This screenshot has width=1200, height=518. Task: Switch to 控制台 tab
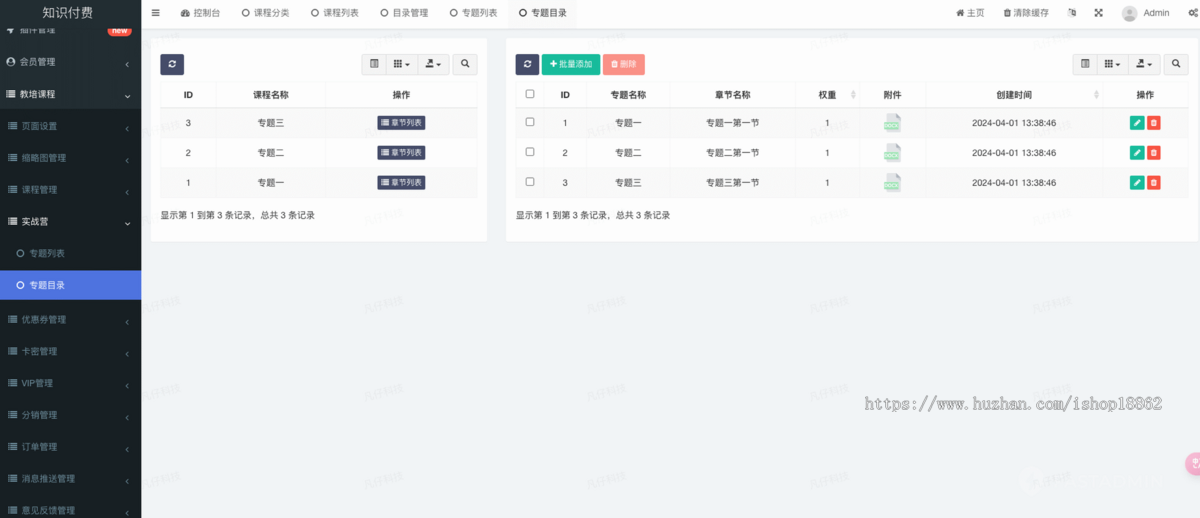point(200,13)
